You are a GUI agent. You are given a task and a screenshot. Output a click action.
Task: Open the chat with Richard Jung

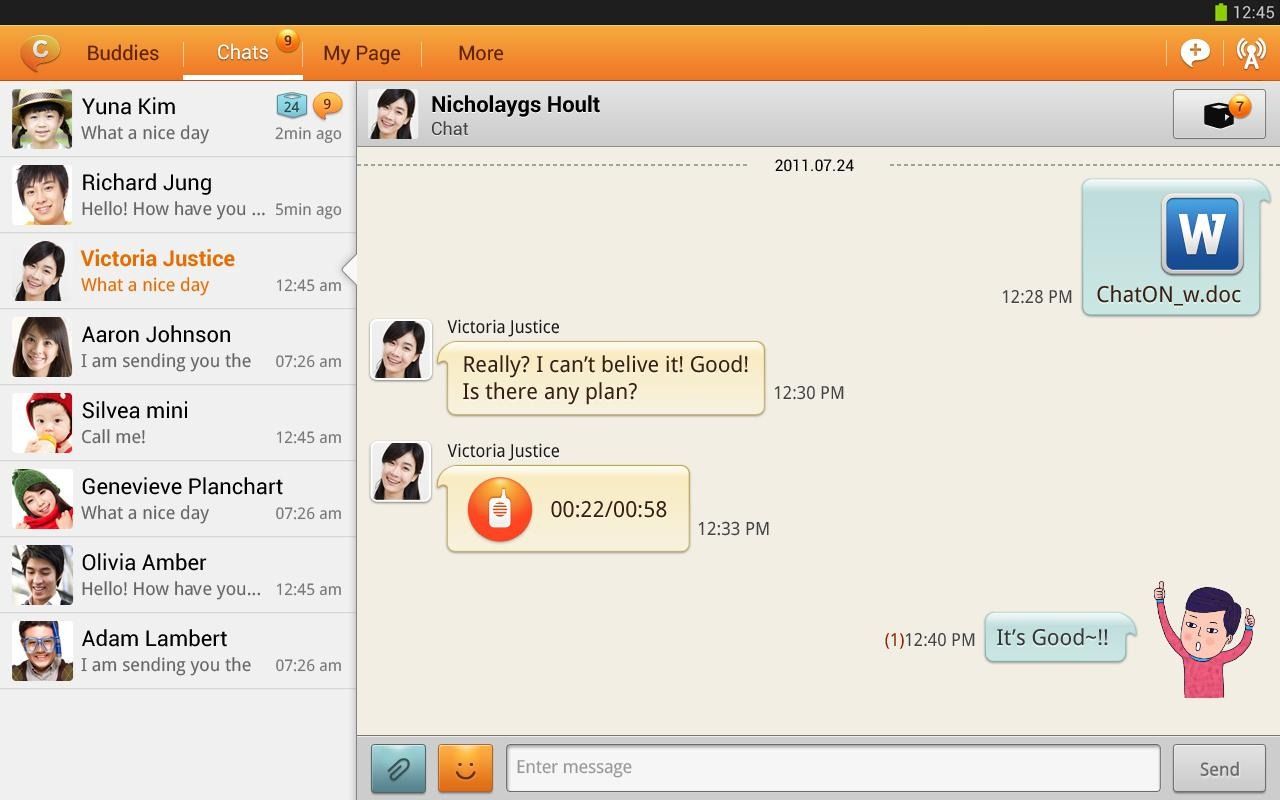tap(178, 195)
